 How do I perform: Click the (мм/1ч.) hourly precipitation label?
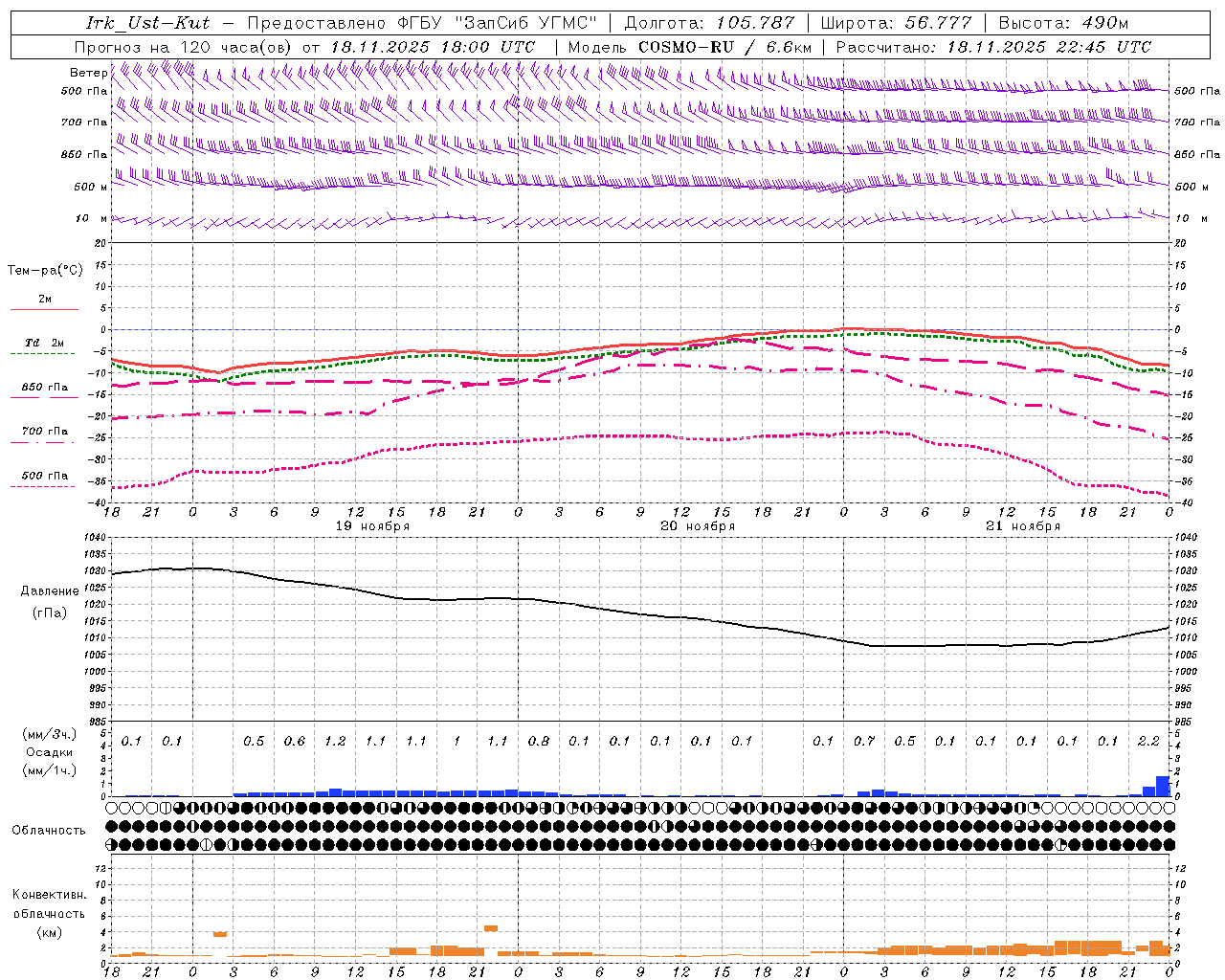(x=51, y=769)
